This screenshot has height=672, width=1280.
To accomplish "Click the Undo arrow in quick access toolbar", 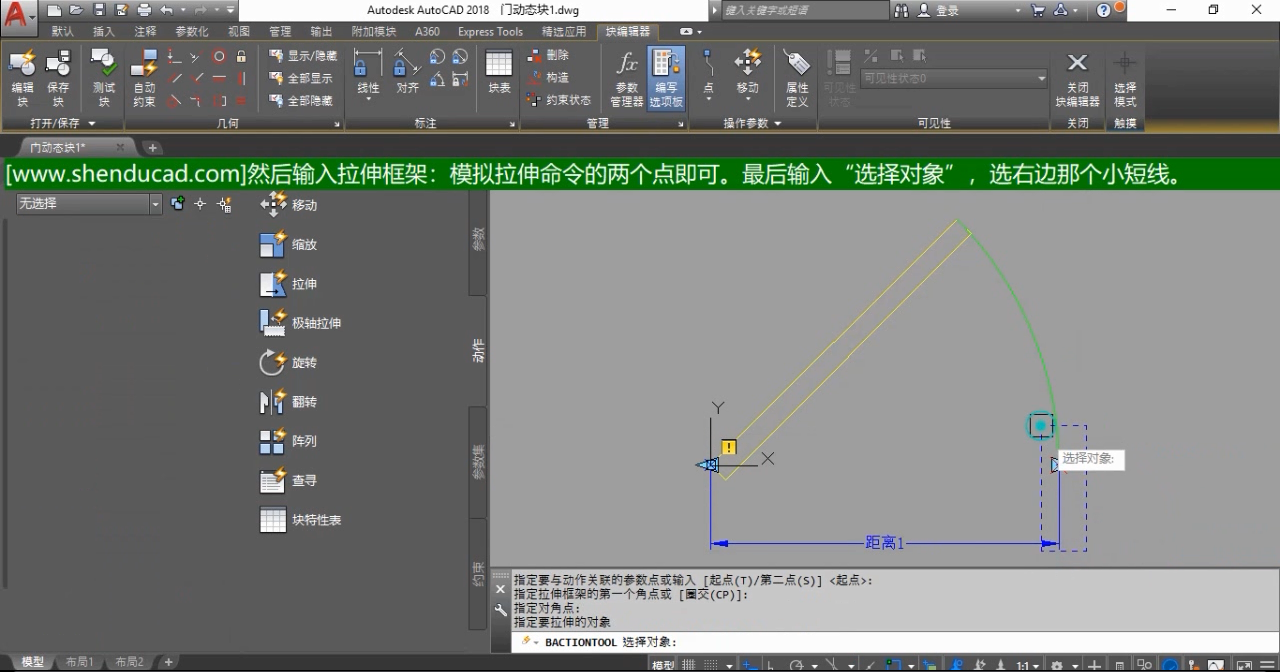I will pyautogui.click(x=166, y=10).
